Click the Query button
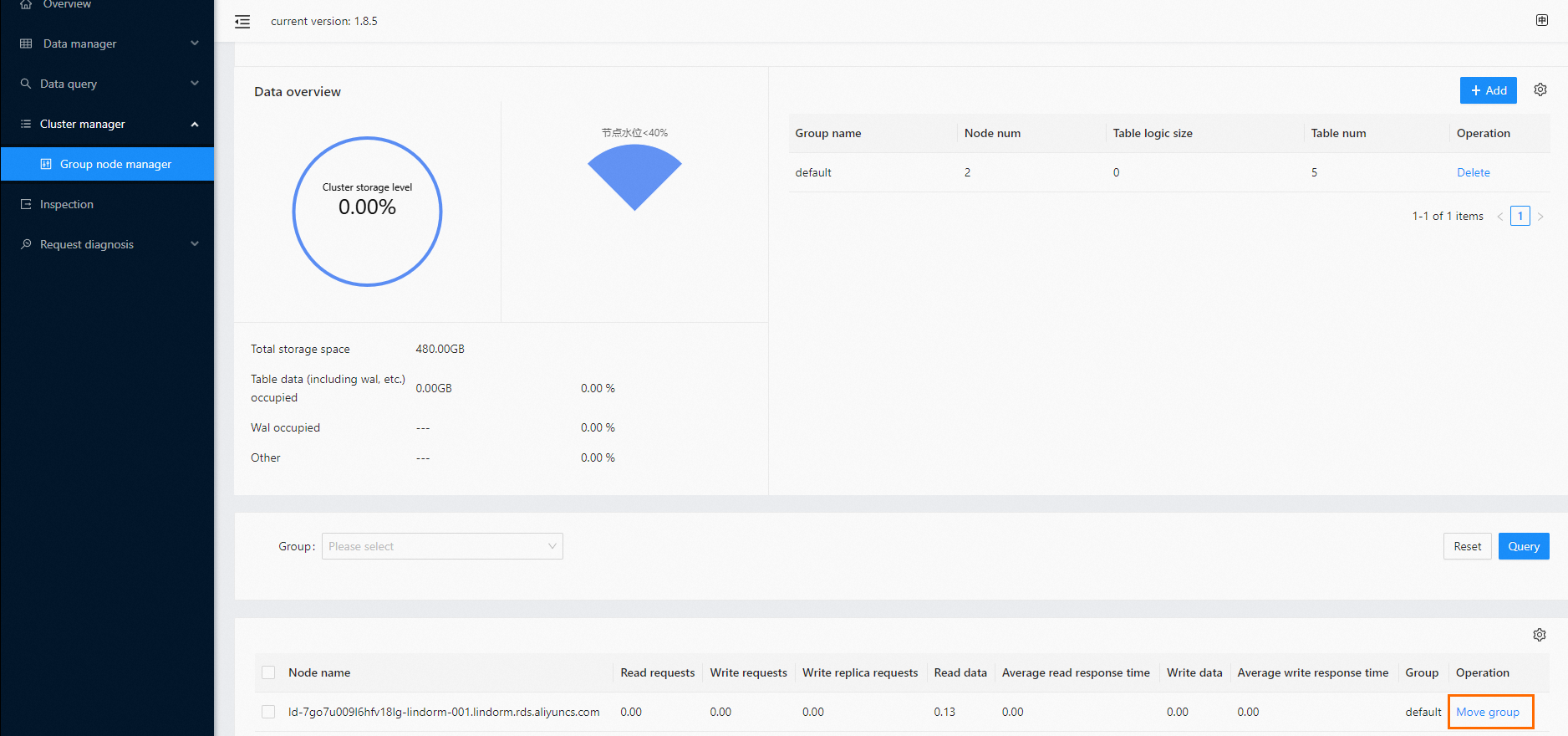This screenshot has width=1568, height=736. [x=1524, y=546]
